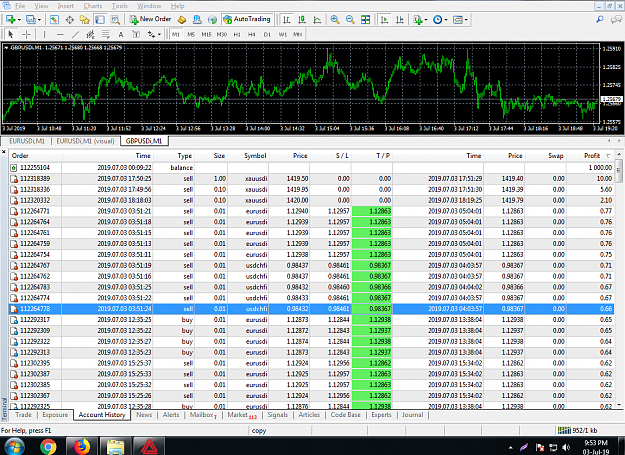Toggle chart auto scroll icon
This screenshot has height=455, width=625.
pyautogui.click(x=384, y=20)
